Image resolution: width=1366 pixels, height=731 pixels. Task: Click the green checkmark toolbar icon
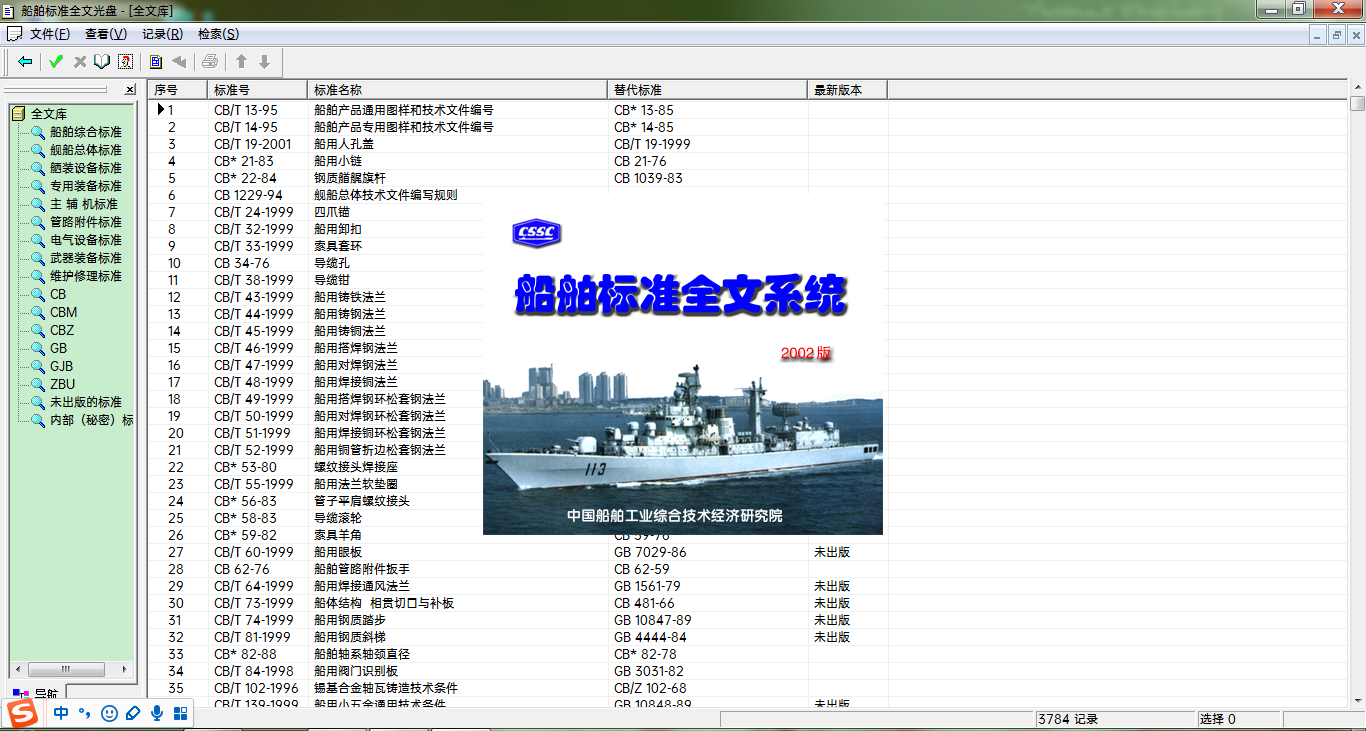(x=56, y=62)
